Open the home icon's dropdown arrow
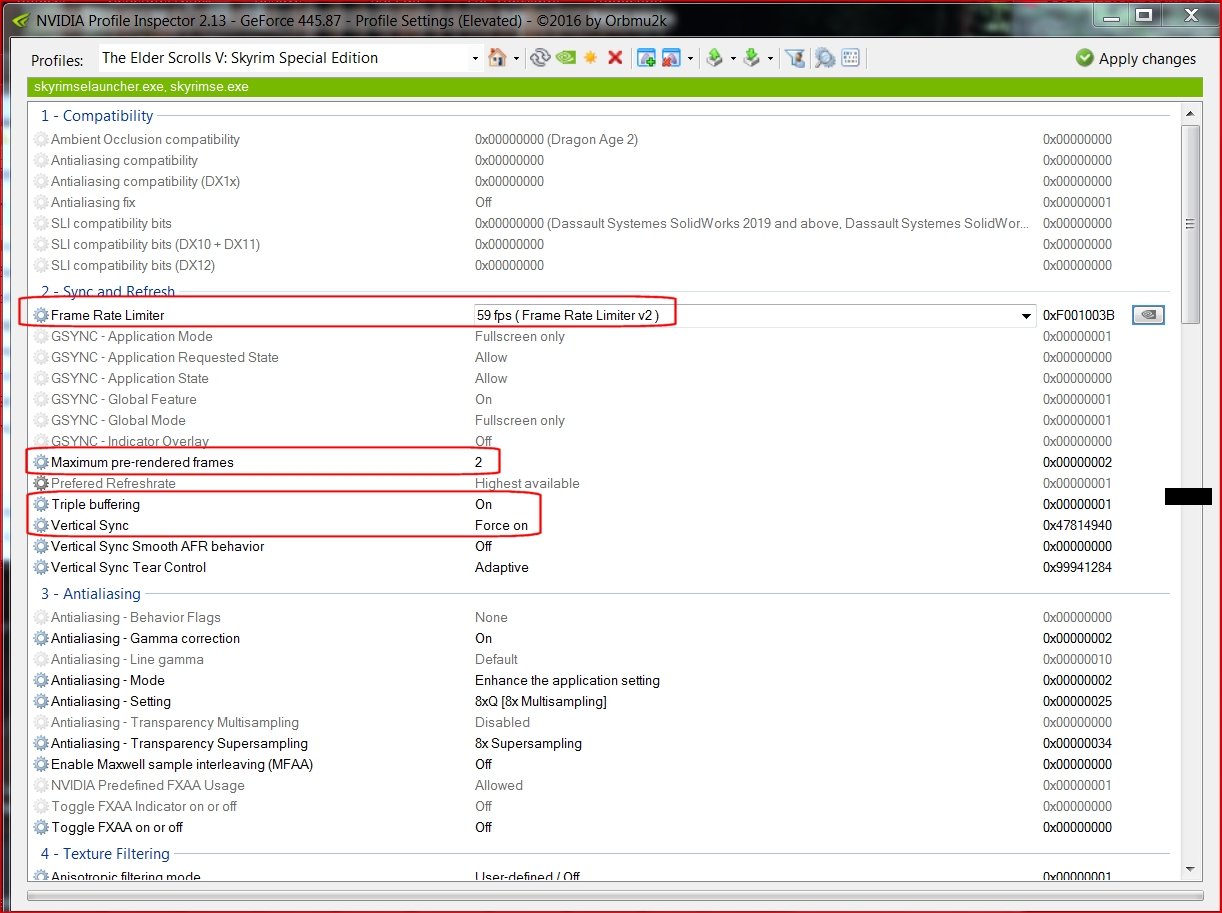The width and height of the screenshot is (1222, 913). tap(516, 59)
